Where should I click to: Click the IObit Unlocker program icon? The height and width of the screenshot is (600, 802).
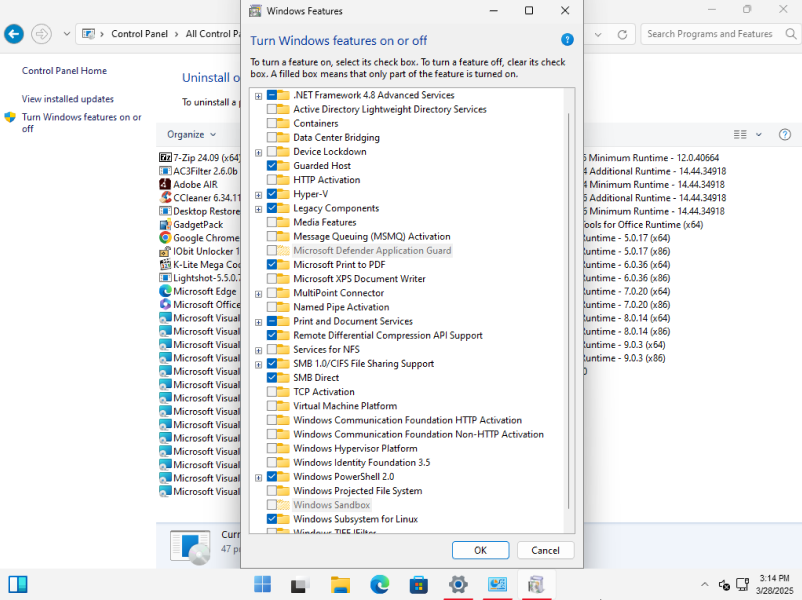point(165,251)
